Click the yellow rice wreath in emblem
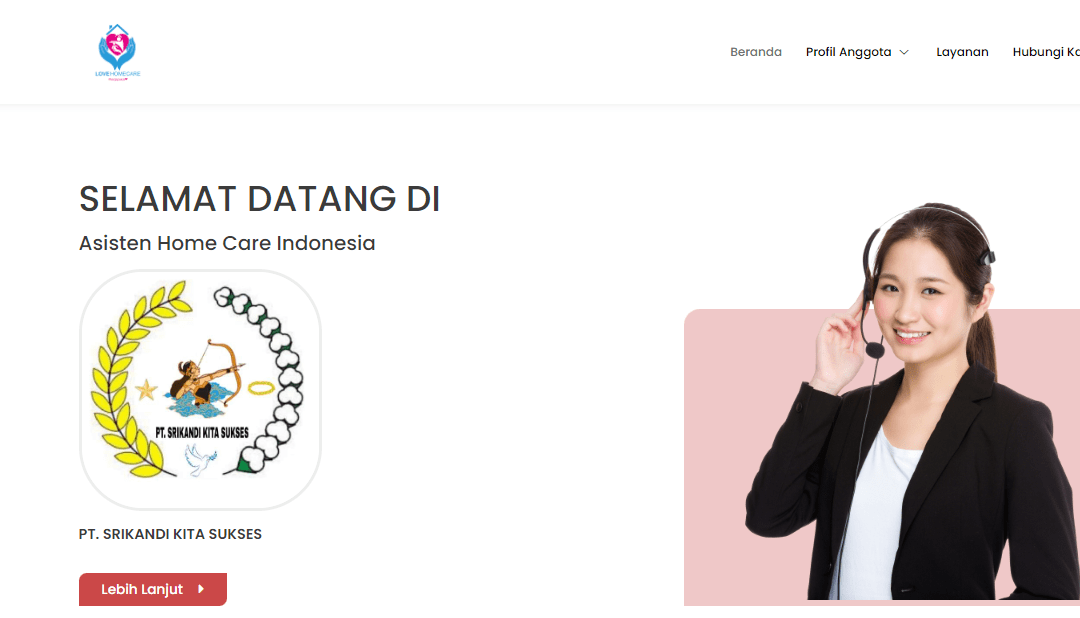This screenshot has width=1080, height=618. click(x=135, y=381)
